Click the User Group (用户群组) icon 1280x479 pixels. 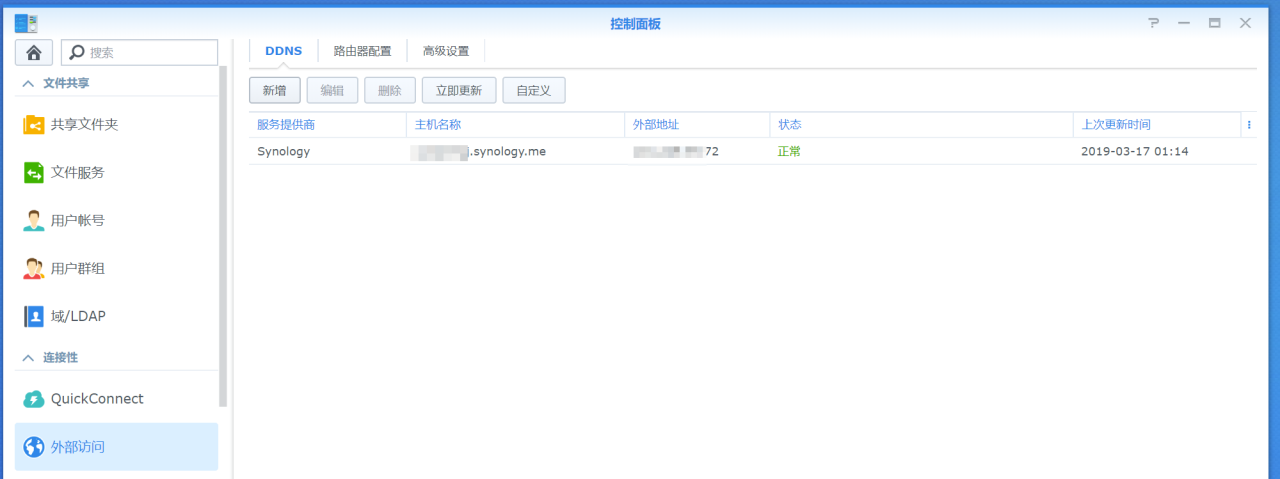coord(34,268)
